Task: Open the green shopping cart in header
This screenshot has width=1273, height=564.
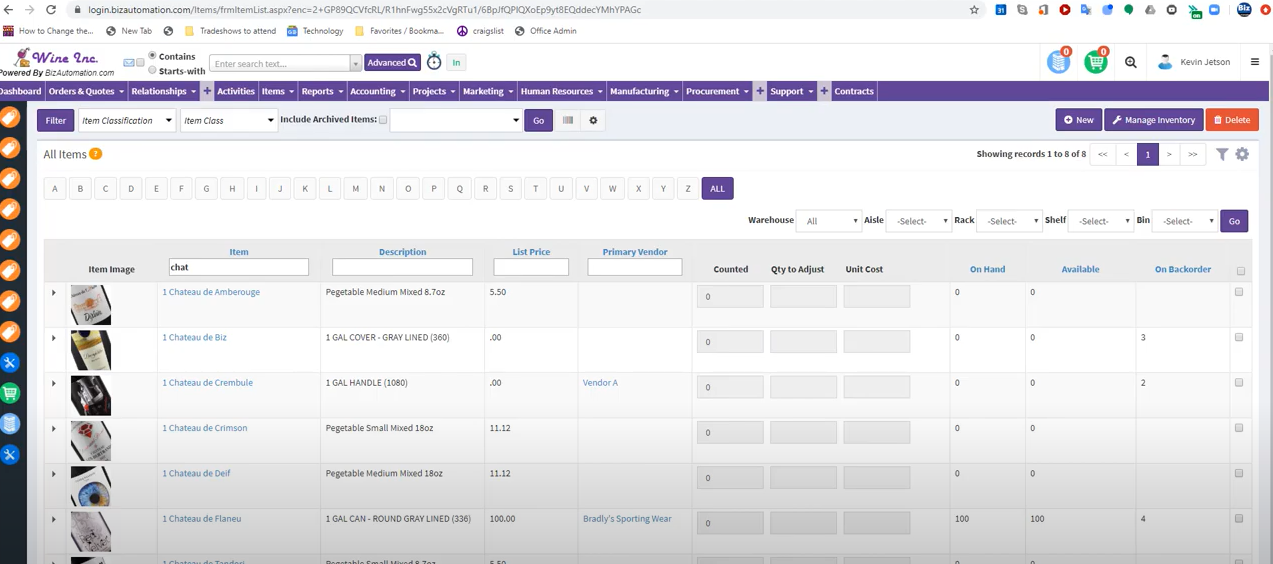Action: (1096, 61)
